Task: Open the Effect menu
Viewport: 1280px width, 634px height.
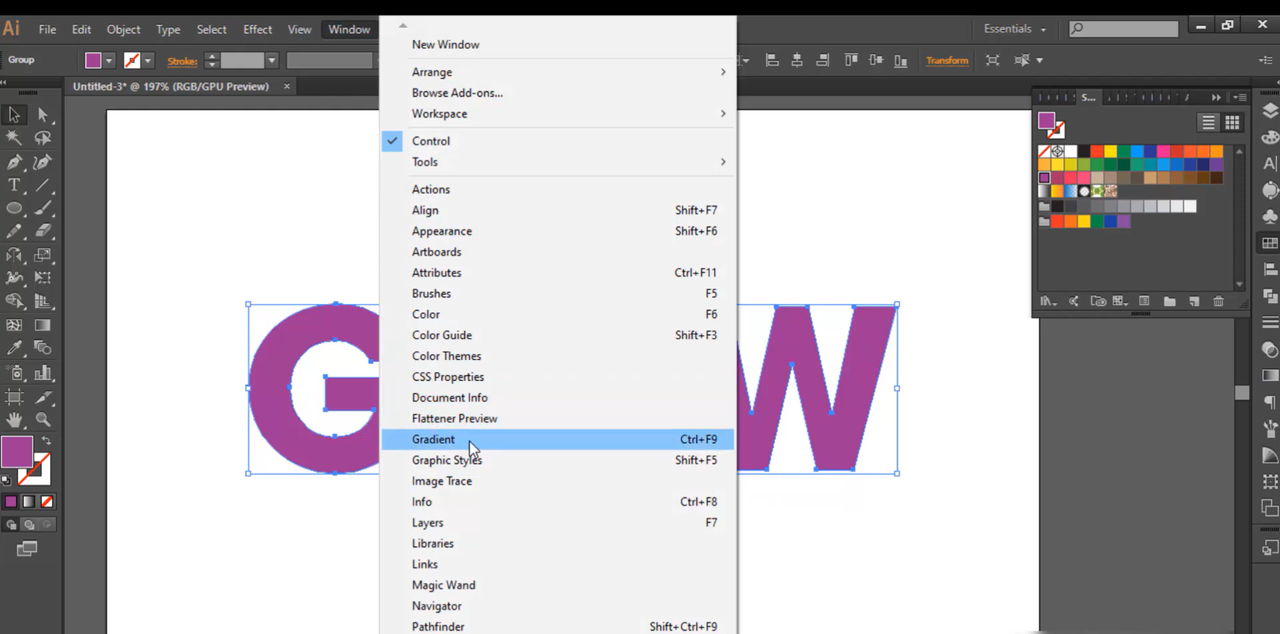Action: 258,29
